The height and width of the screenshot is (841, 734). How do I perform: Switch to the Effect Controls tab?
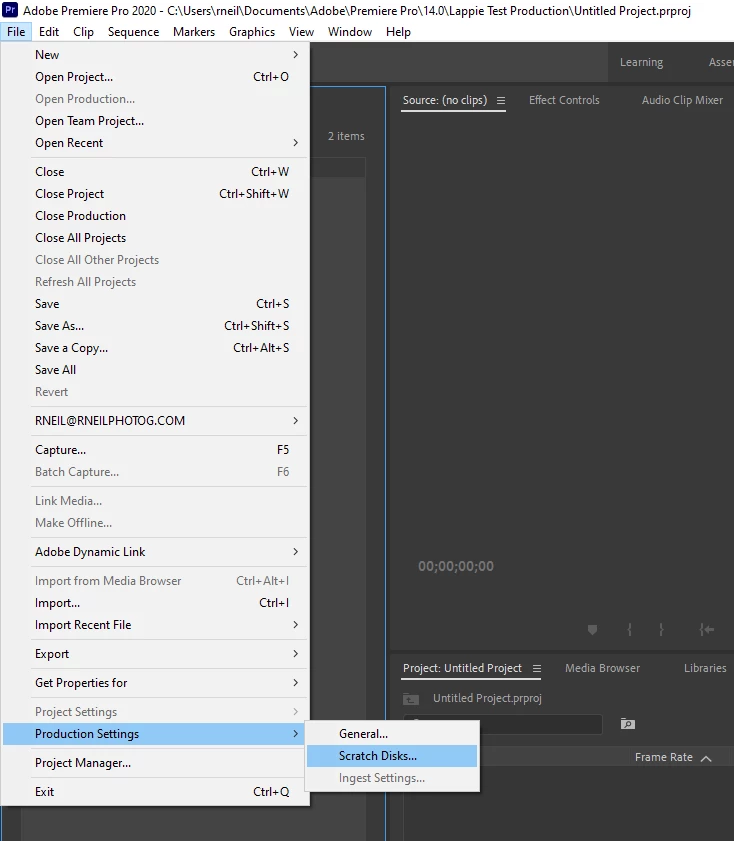pos(564,100)
